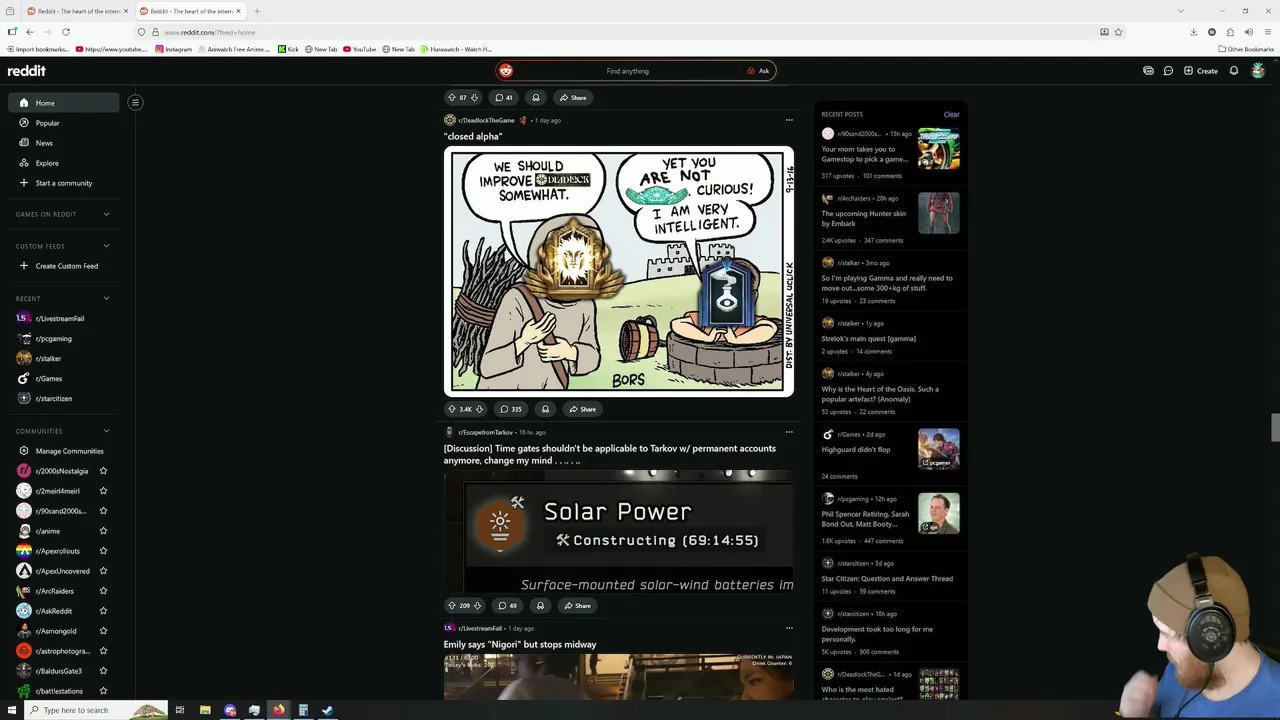Open "Highguard didn't flop" recent post
Image resolution: width=1280 pixels, height=720 pixels.
point(856,450)
